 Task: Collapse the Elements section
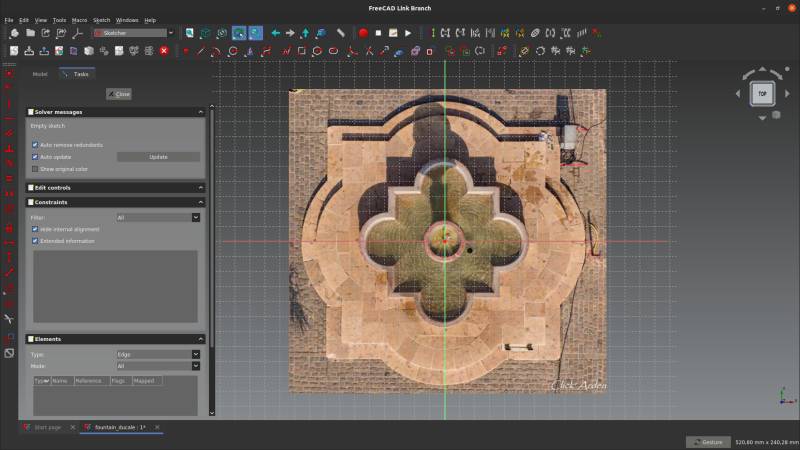pos(201,339)
